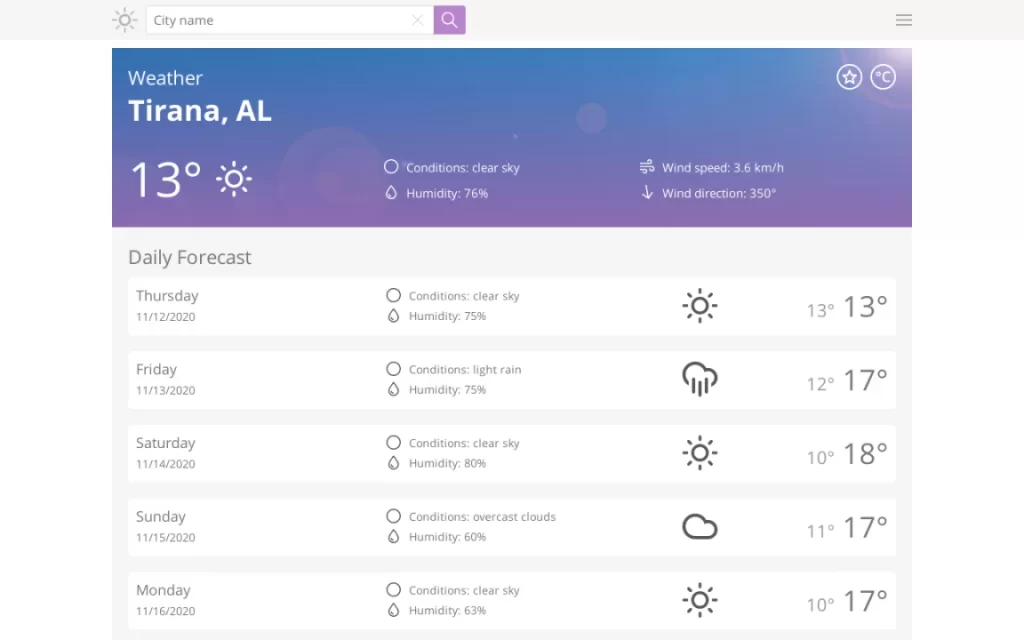1024x640 pixels.
Task: Clear the city name field with X
Action: [x=418, y=20]
